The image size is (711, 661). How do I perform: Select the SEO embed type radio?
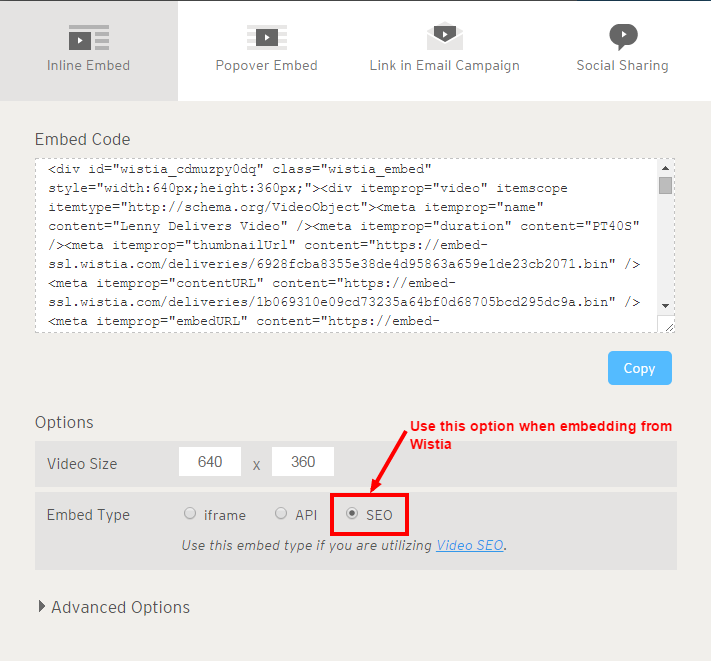[352, 514]
